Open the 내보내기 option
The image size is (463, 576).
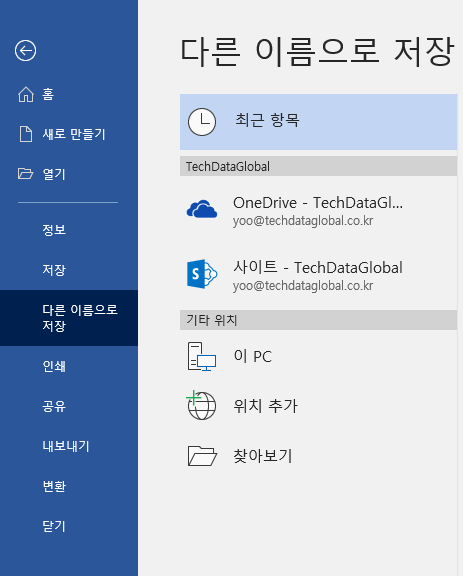point(69,446)
